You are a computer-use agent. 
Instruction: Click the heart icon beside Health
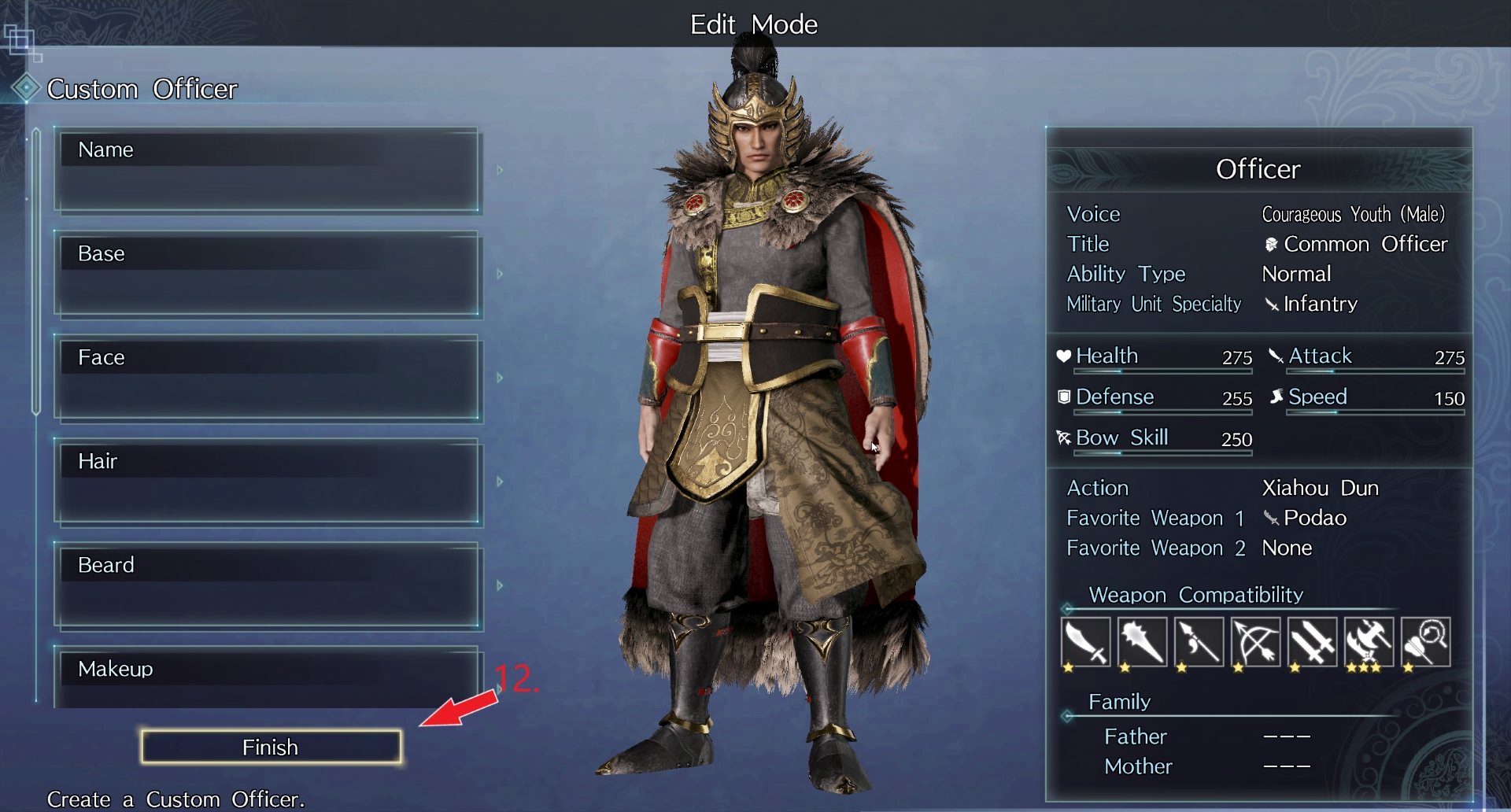(1063, 356)
